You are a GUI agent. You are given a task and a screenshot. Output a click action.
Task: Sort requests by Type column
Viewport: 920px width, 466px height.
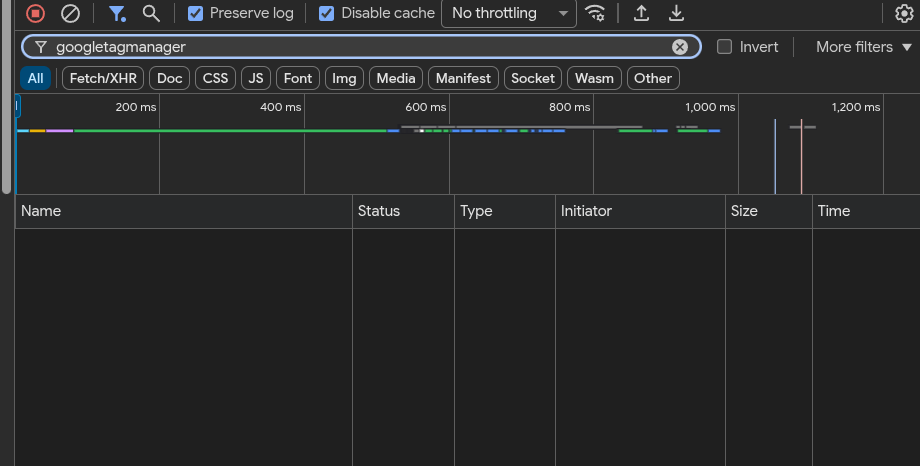pos(505,211)
